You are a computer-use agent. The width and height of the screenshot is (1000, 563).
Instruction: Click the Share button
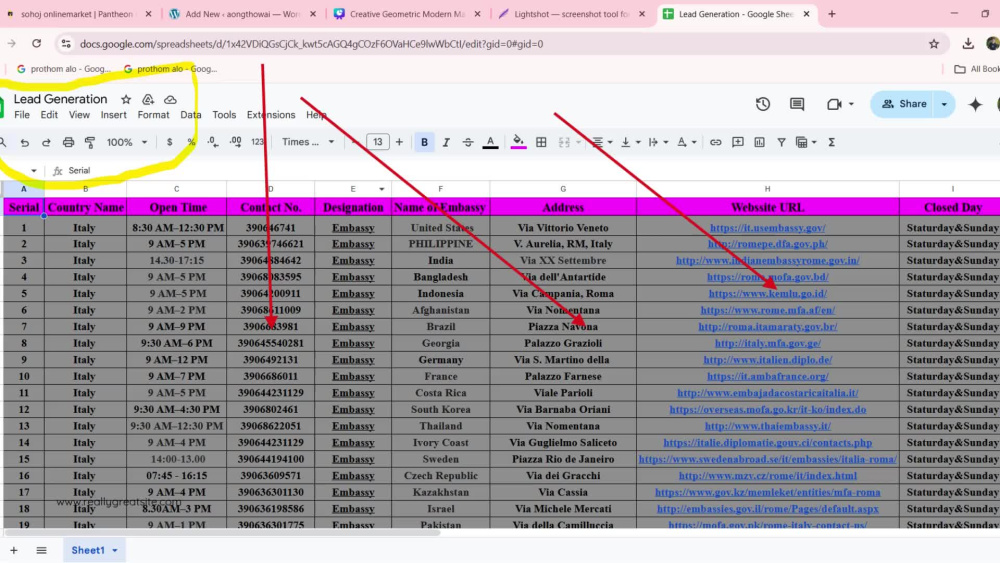pos(904,104)
